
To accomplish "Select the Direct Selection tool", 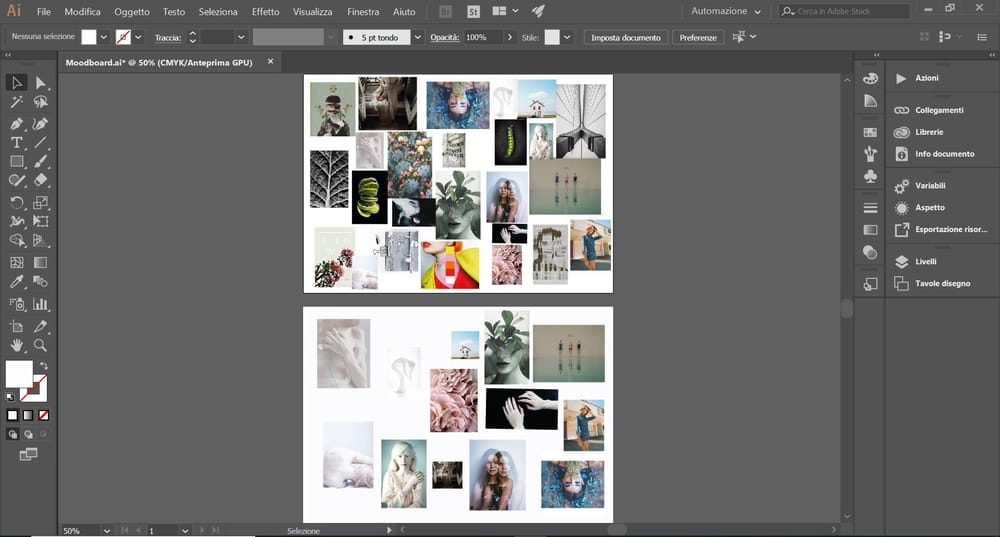I will (40, 82).
